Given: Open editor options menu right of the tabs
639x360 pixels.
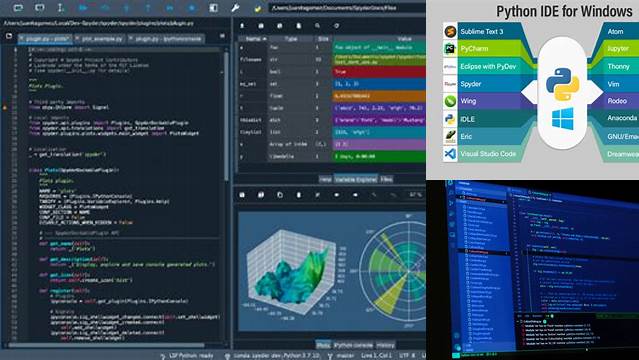Looking at the screenshot, I should point(222,36).
